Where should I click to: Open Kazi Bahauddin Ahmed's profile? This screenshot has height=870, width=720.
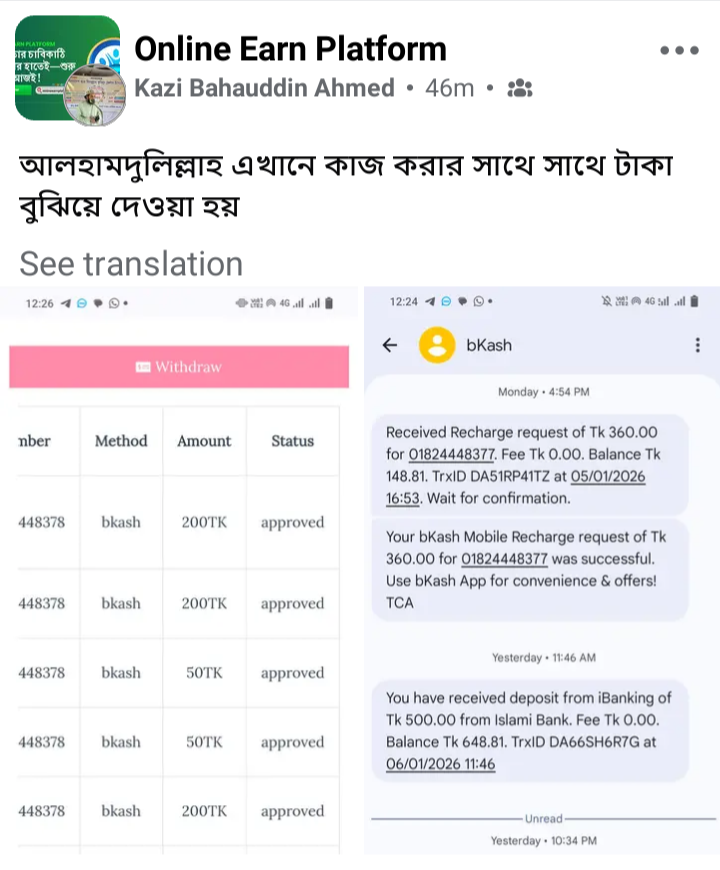(264, 88)
